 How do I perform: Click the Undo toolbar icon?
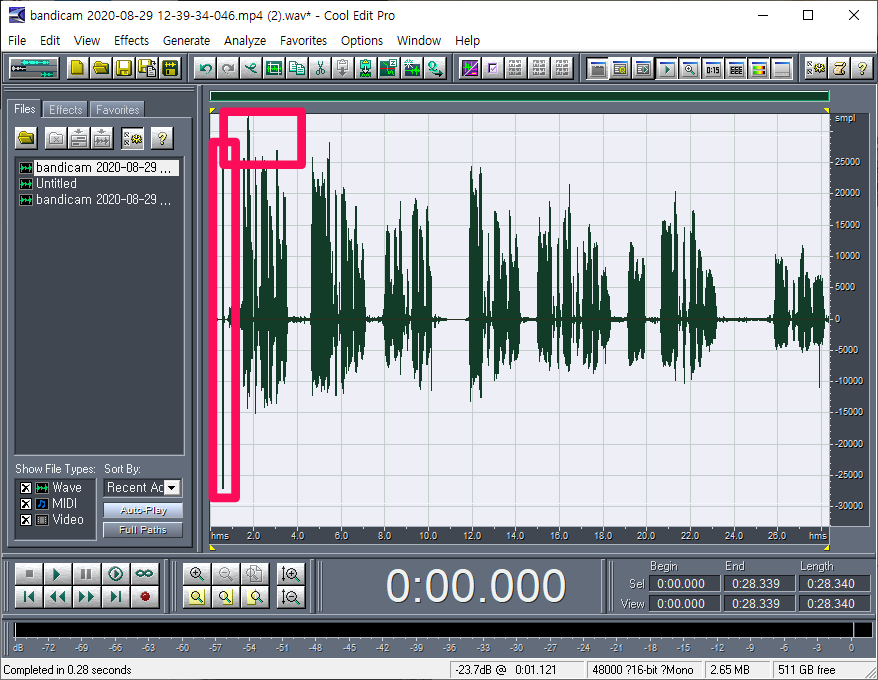pyautogui.click(x=206, y=68)
